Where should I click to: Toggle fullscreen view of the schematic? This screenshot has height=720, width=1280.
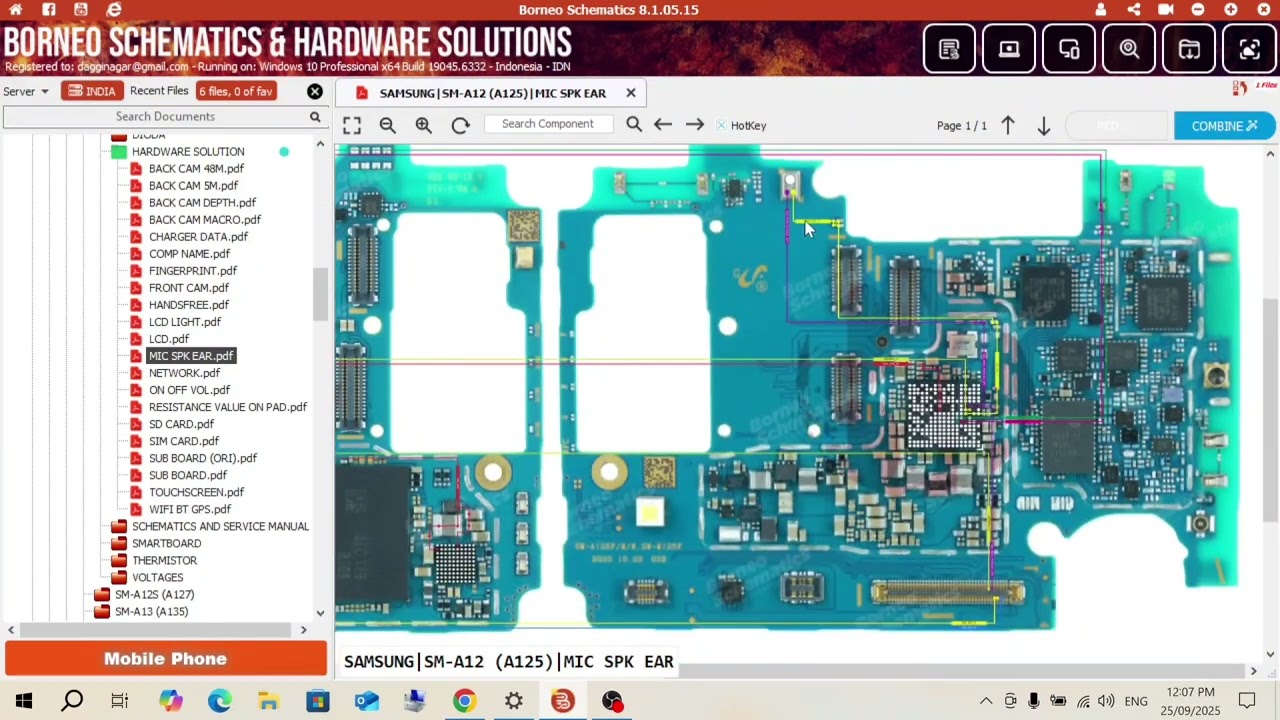click(351, 125)
